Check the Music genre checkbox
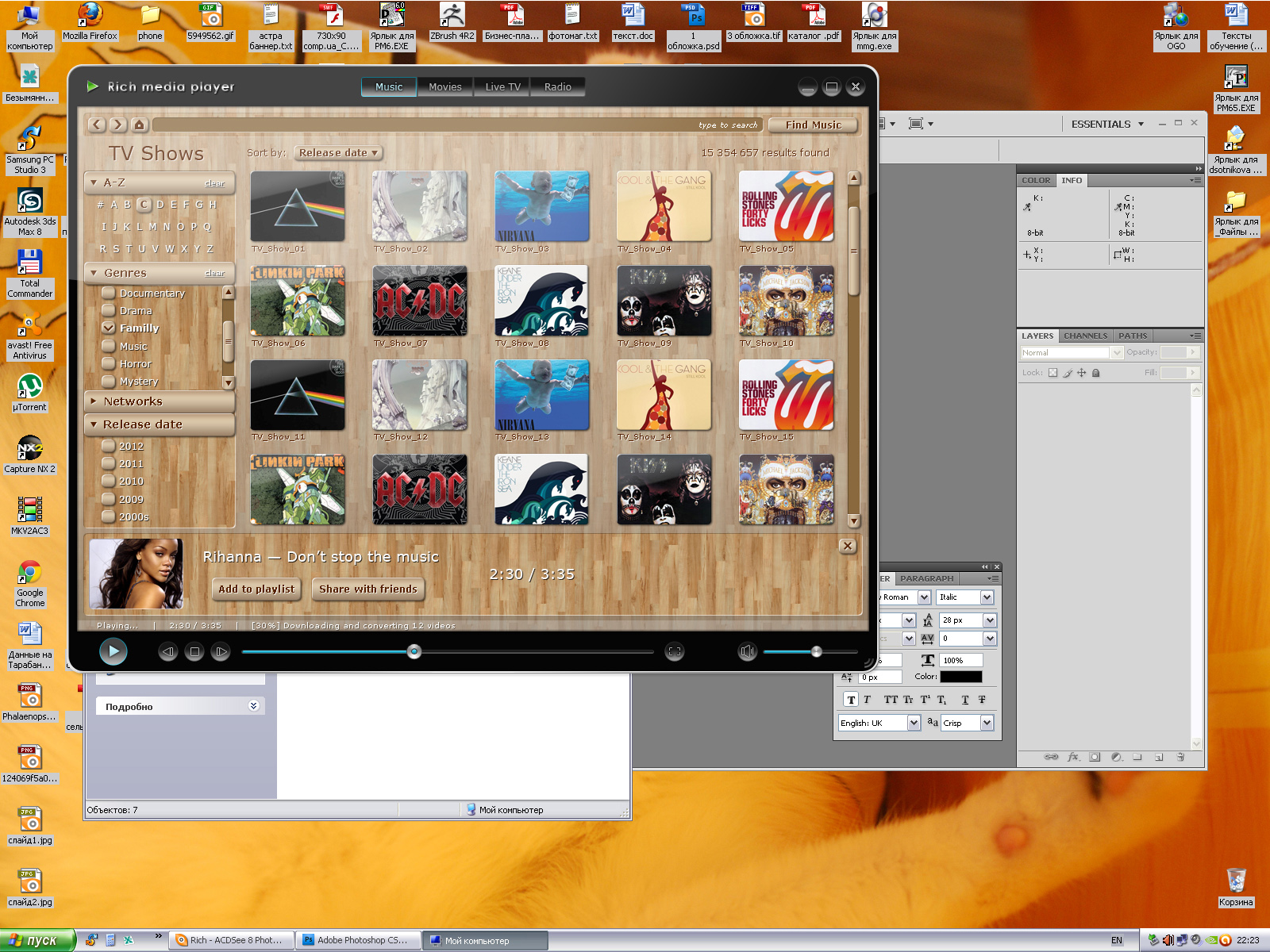 [x=109, y=346]
